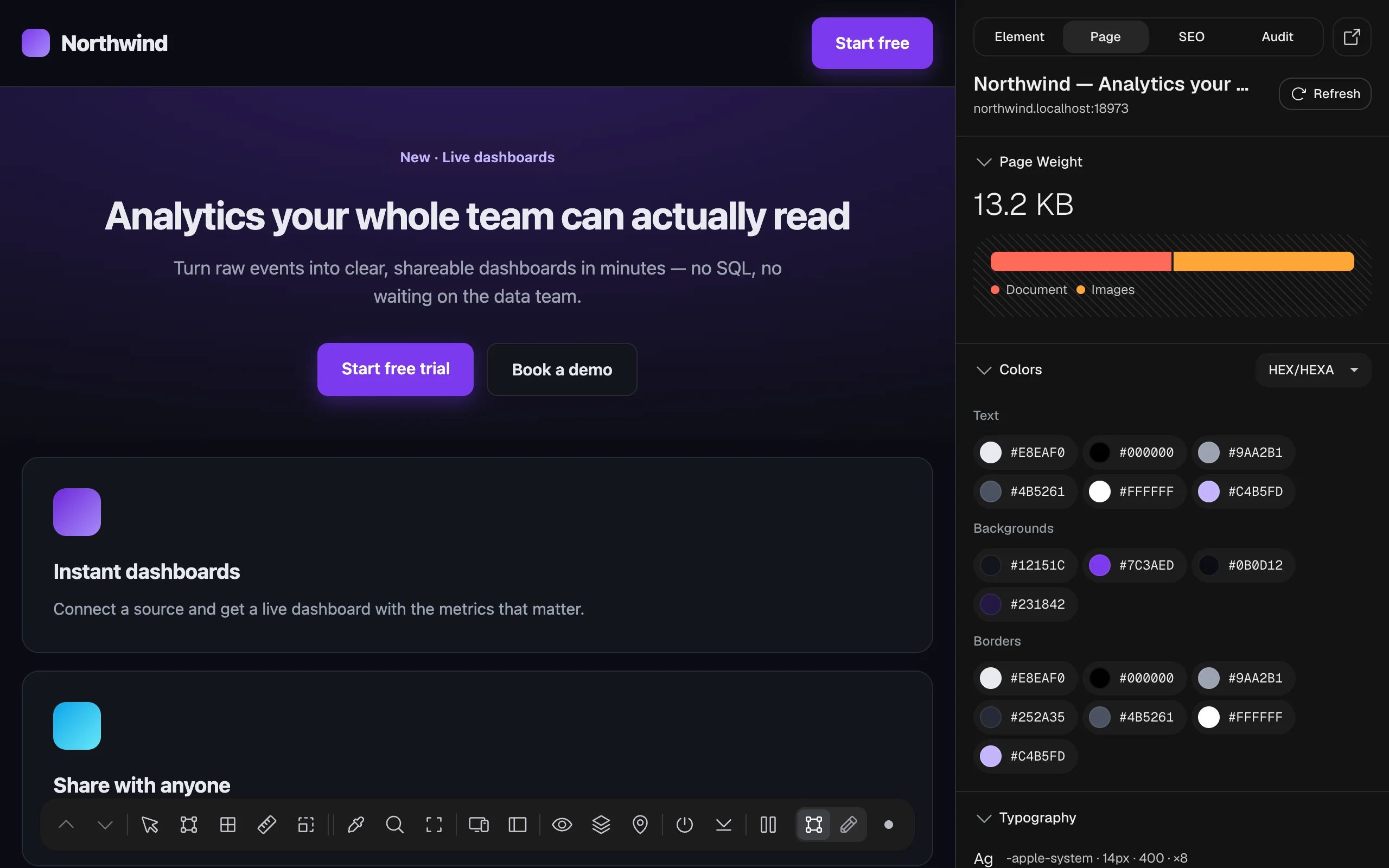1389x868 pixels.
Task: Click the Start free trial button
Action: click(396, 369)
